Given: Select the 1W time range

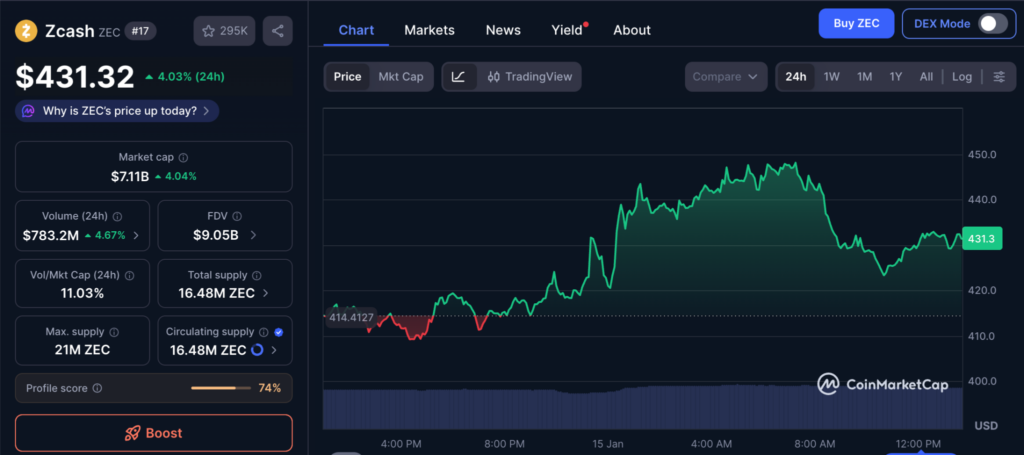Looking at the screenshot, I should (831, 77).
